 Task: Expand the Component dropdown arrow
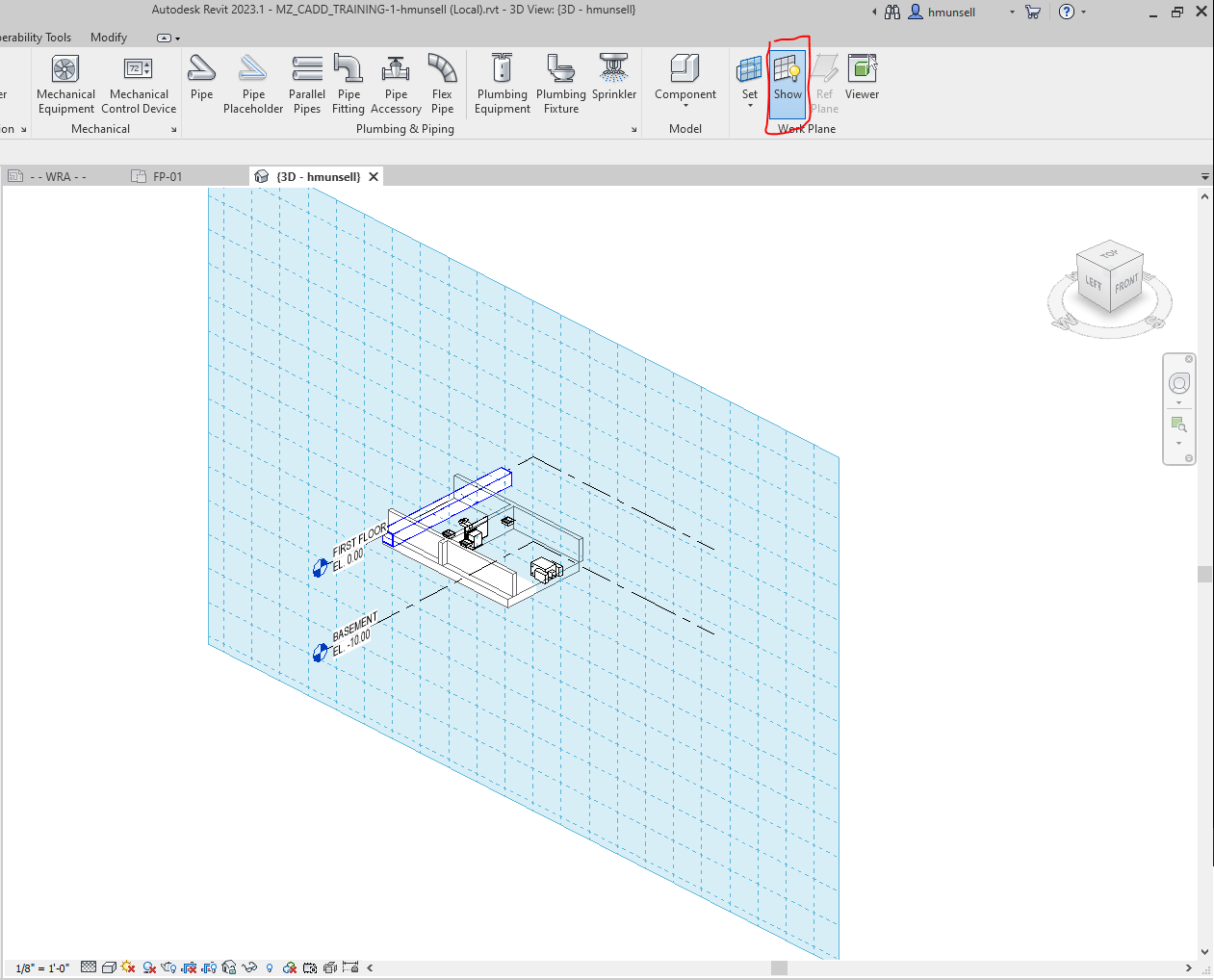685,105
